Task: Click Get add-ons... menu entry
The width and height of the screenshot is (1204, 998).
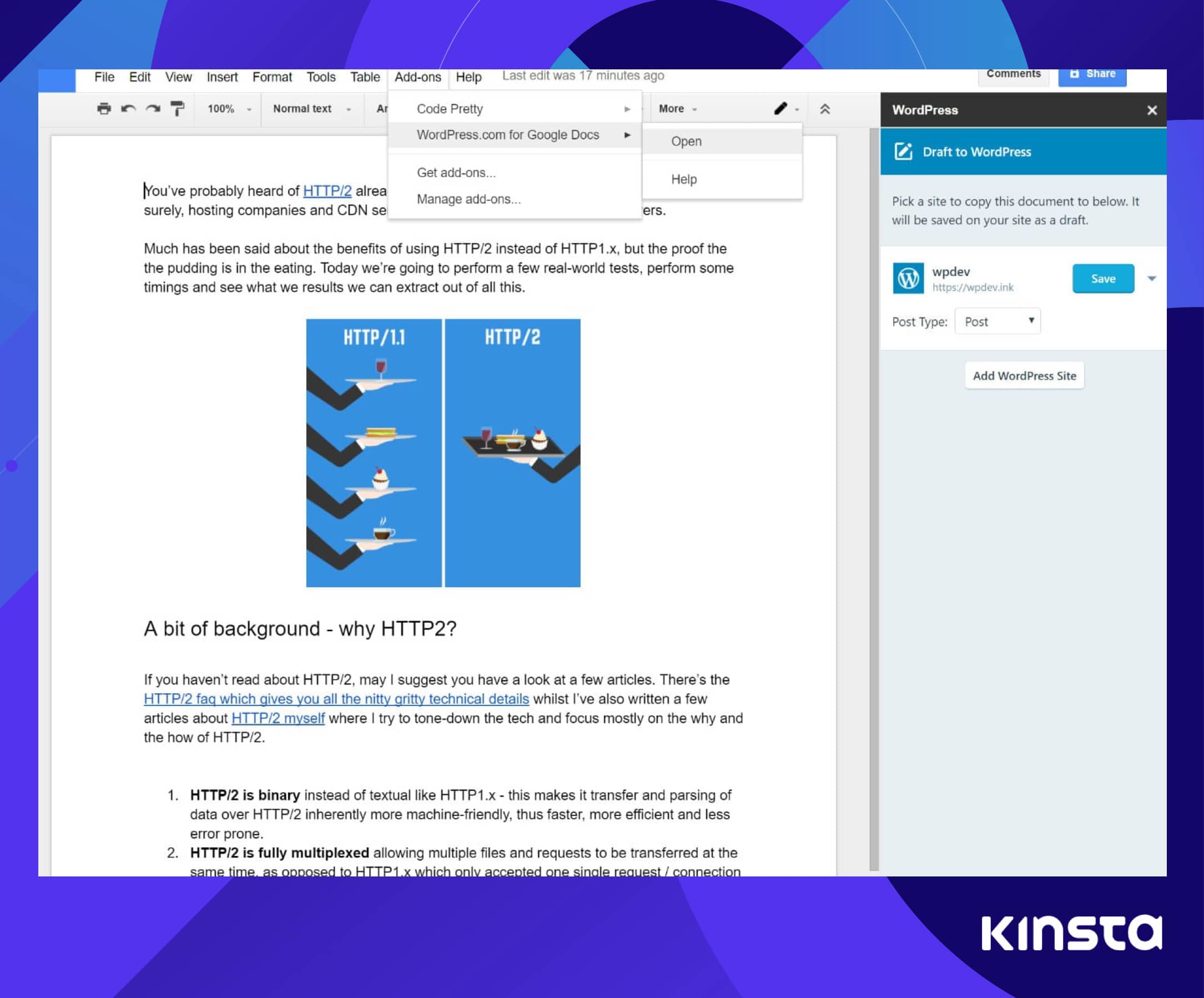Action: (x=514, y=173)
